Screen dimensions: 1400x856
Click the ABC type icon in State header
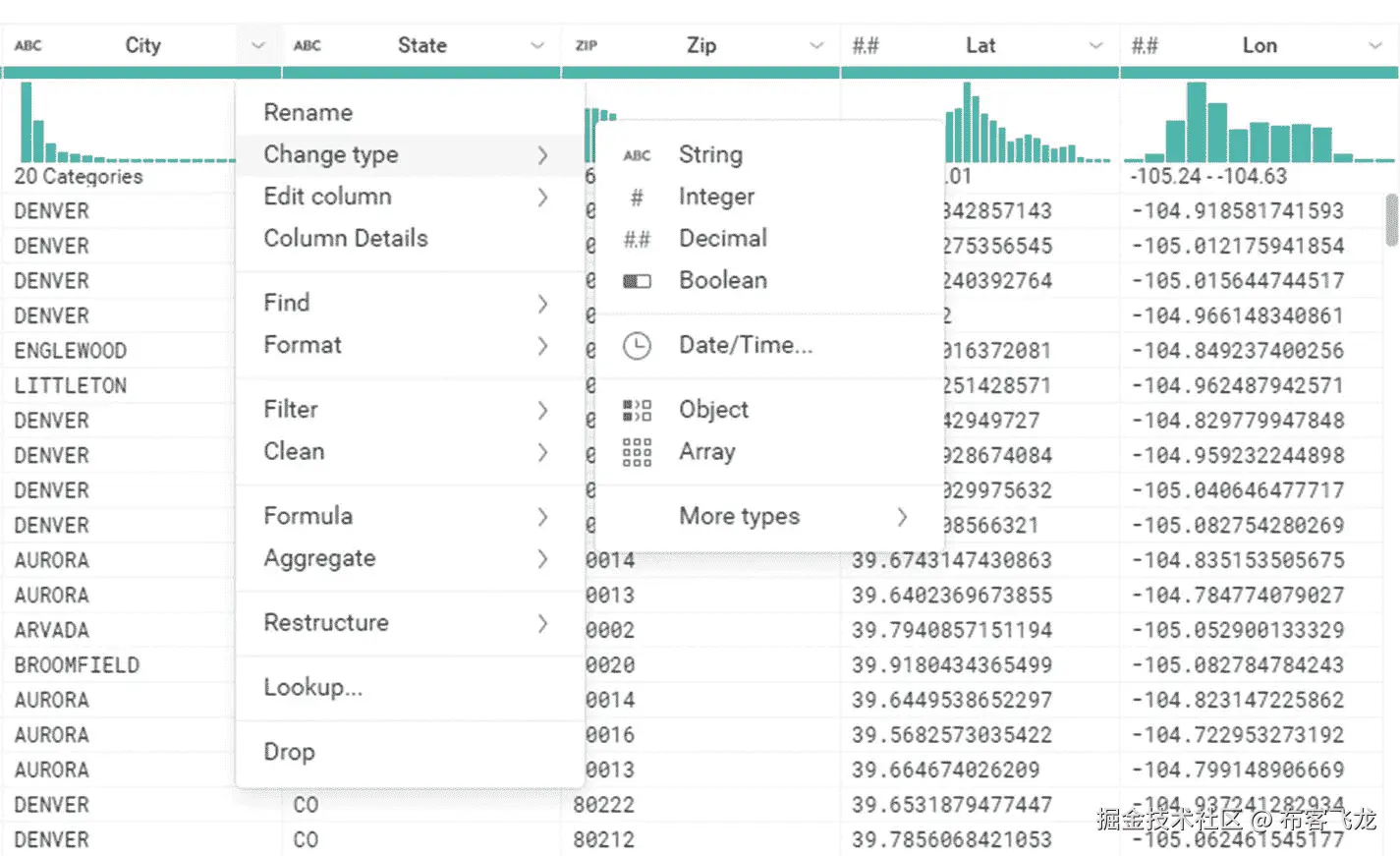(308, 45)
